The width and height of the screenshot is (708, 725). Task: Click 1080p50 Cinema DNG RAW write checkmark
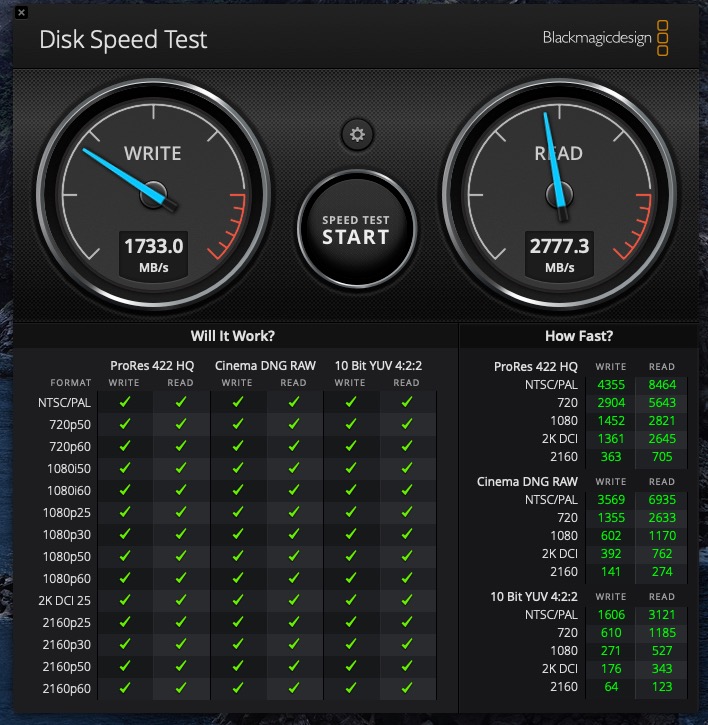238,556
